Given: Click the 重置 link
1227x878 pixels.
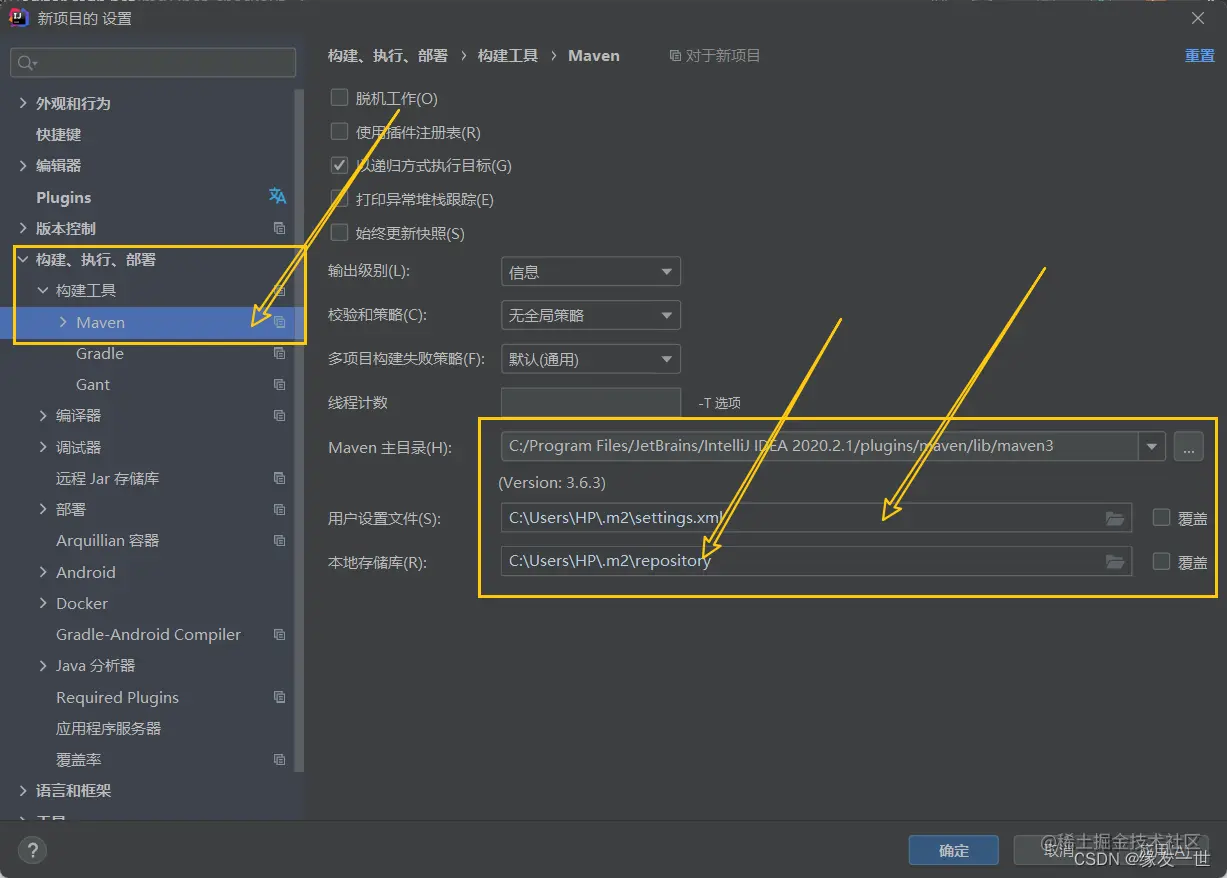Looking at the screenshot, I should coord(1200,56).
